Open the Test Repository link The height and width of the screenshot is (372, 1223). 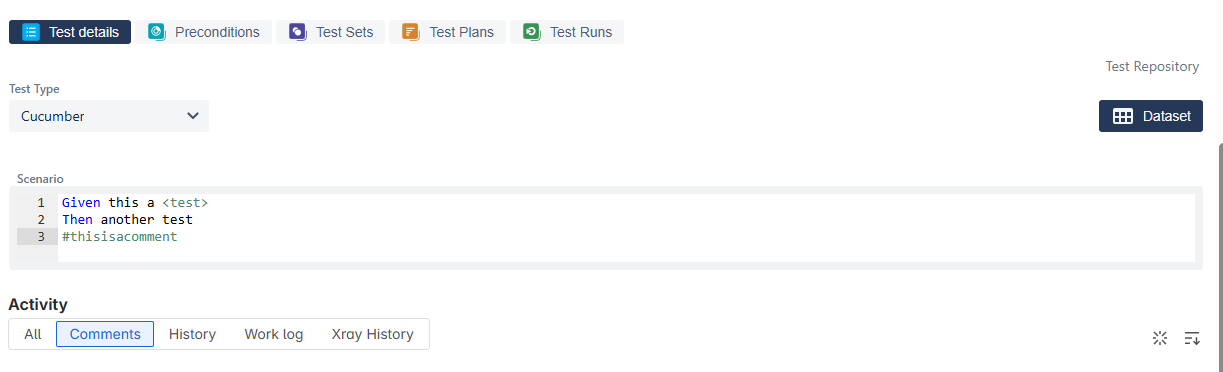pyautogui.click(x=1152, y=66)
